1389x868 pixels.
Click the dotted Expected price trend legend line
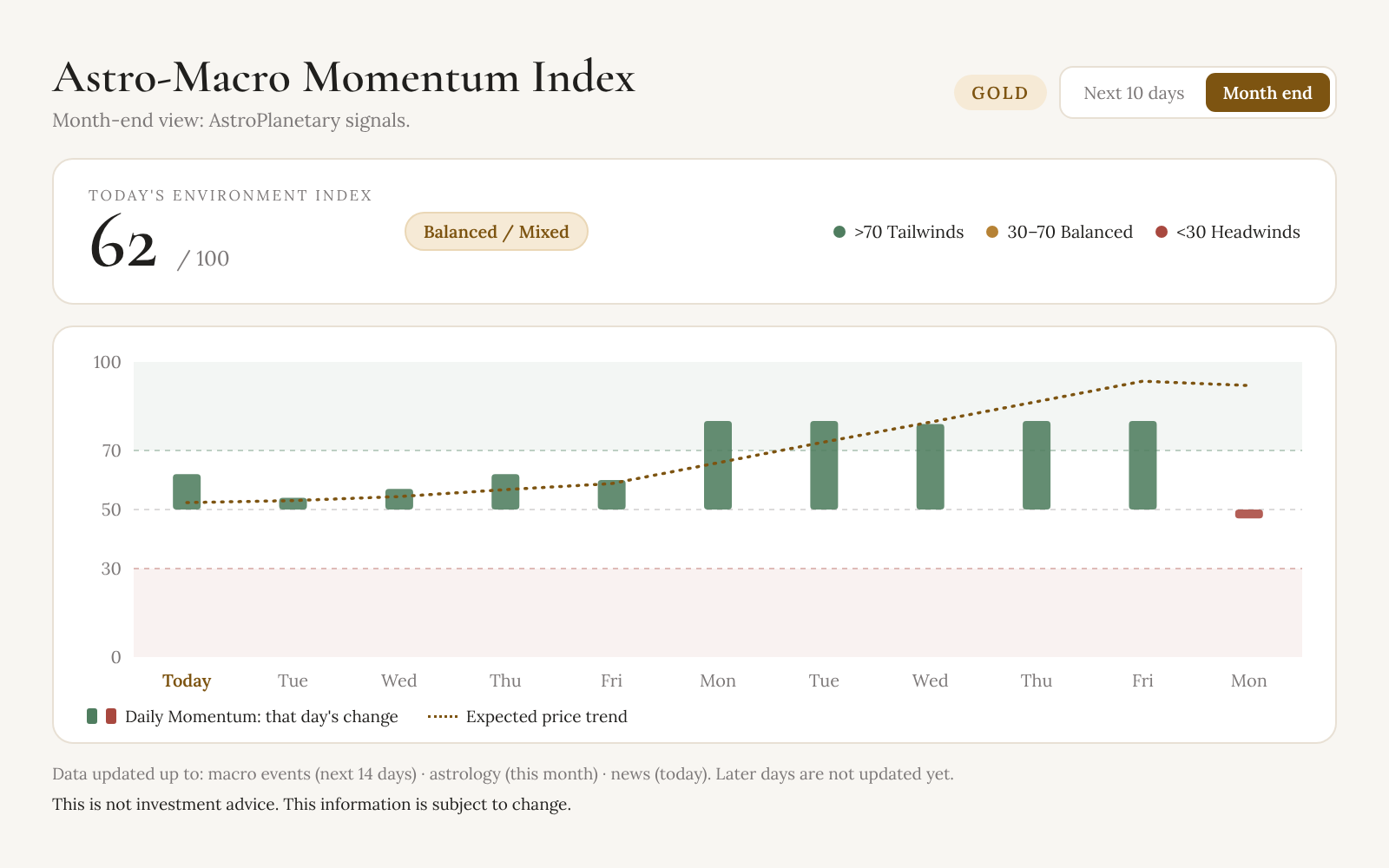[x=443, y=717]
